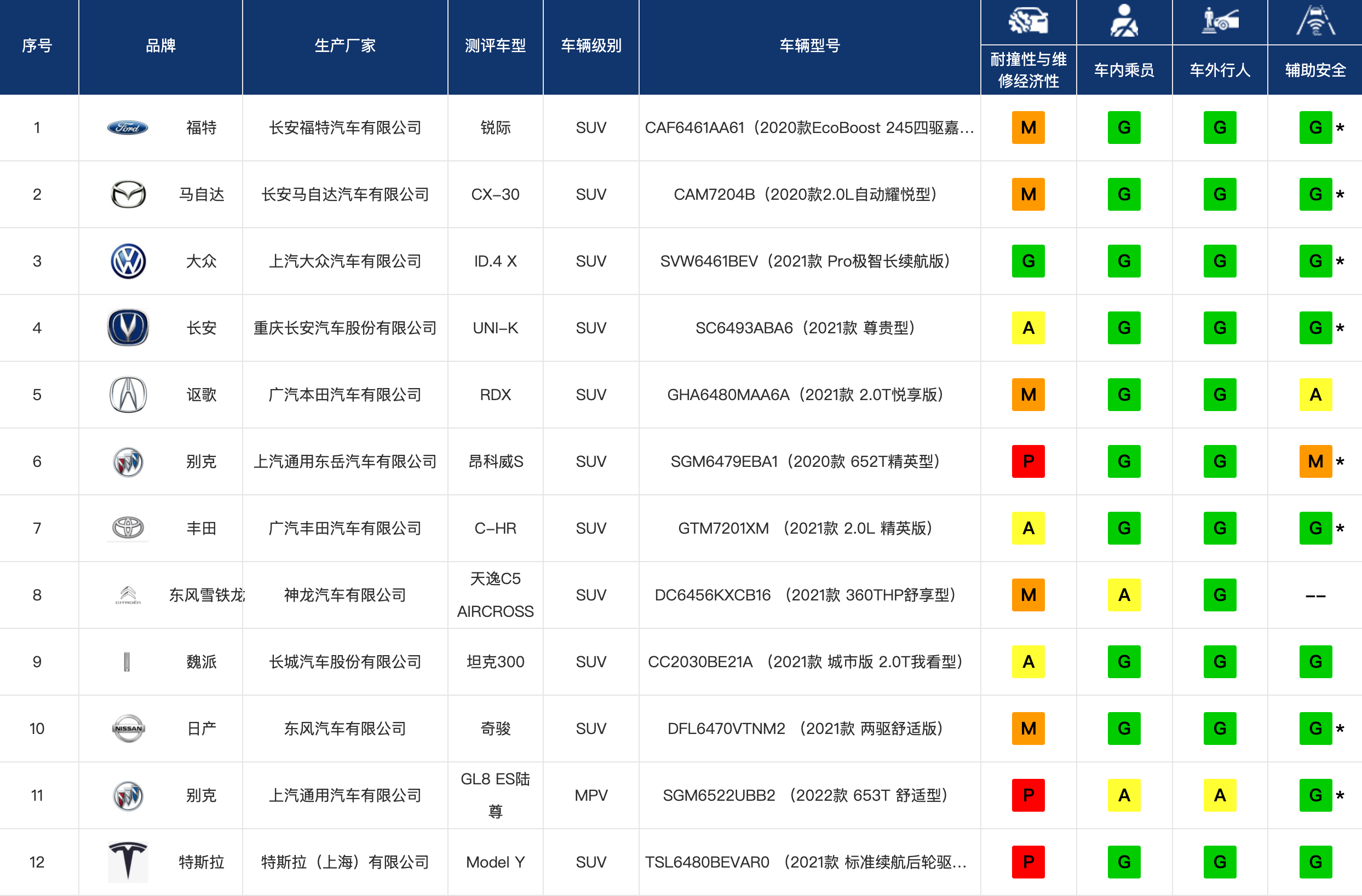This screenshot has height=896, width=1362.
Task: Click manufacturer 长安马自达汽车有限公司
Action: point(345,194)
